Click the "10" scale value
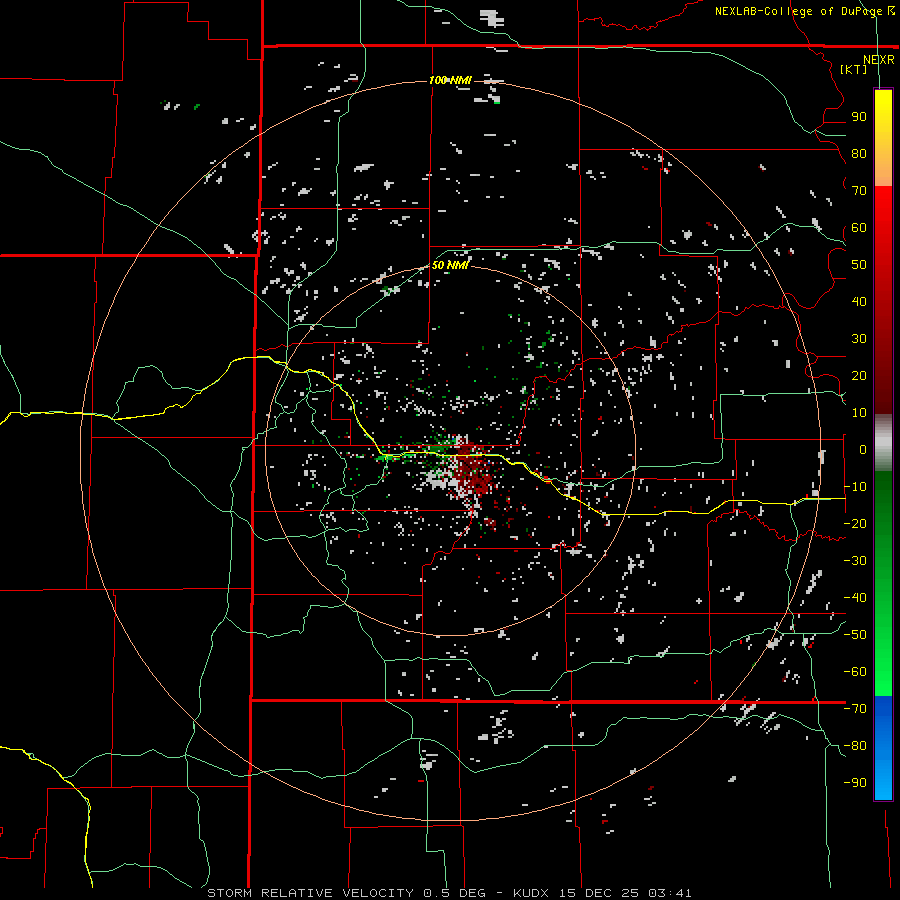 pyautogui.click(x=859, y=413)
